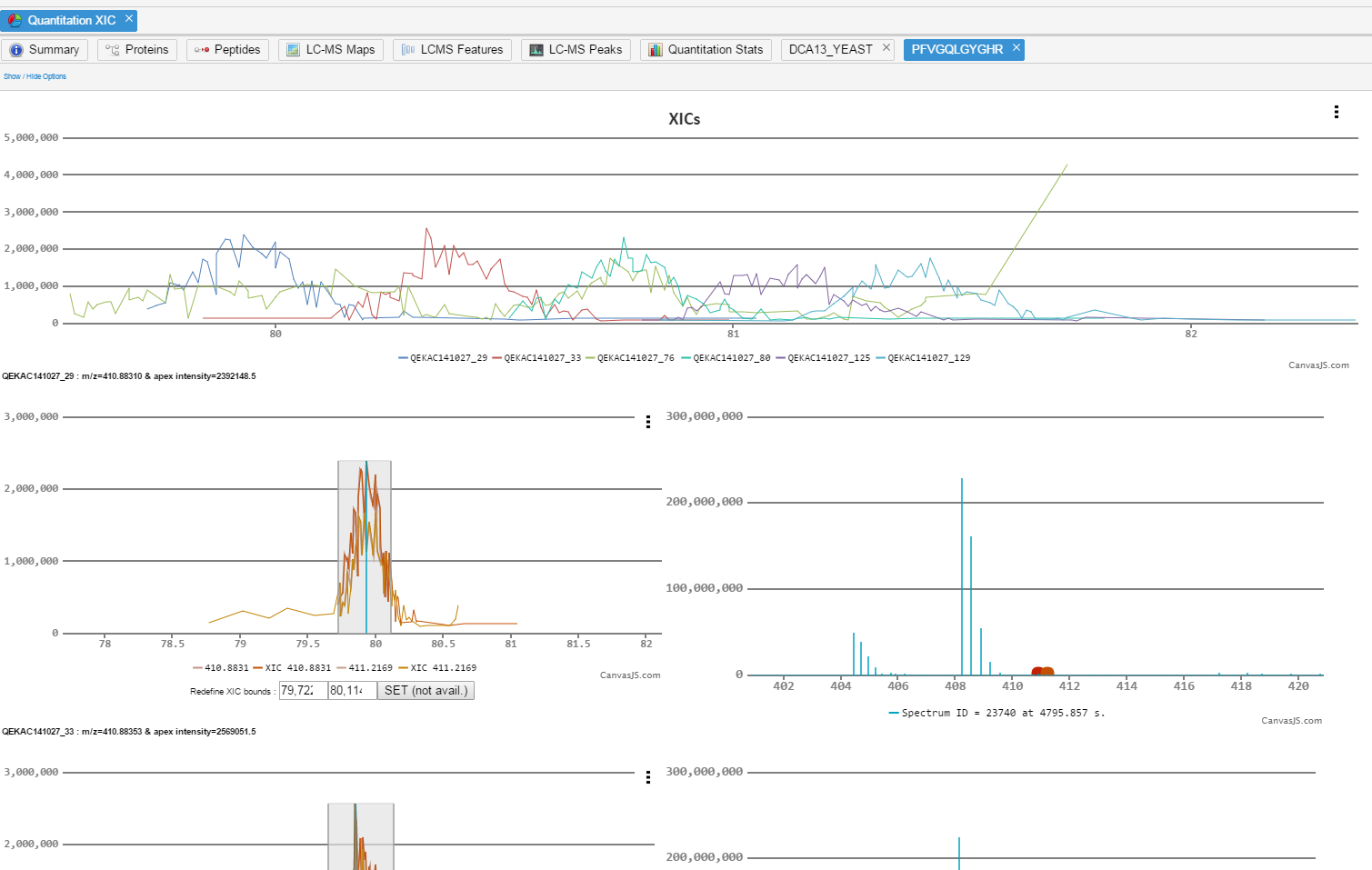This screenshot has width=1372, height=870.
Task: Click the Peptides tab icon
Action: 202,50
